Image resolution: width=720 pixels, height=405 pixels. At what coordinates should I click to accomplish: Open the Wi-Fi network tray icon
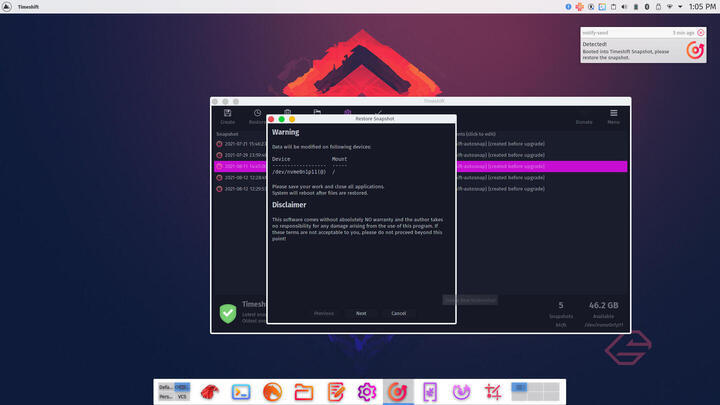click(669, 7)
